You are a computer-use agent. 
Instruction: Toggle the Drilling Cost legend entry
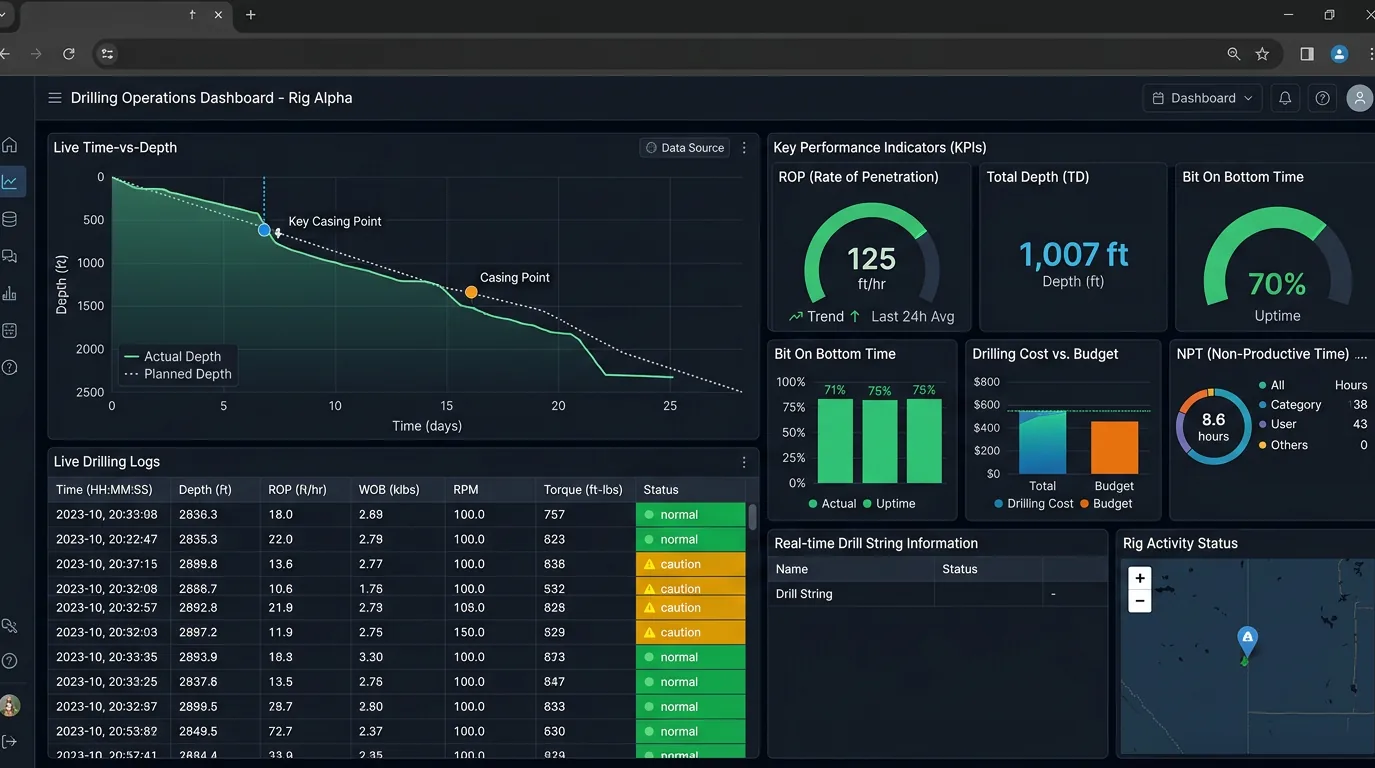1033,504
